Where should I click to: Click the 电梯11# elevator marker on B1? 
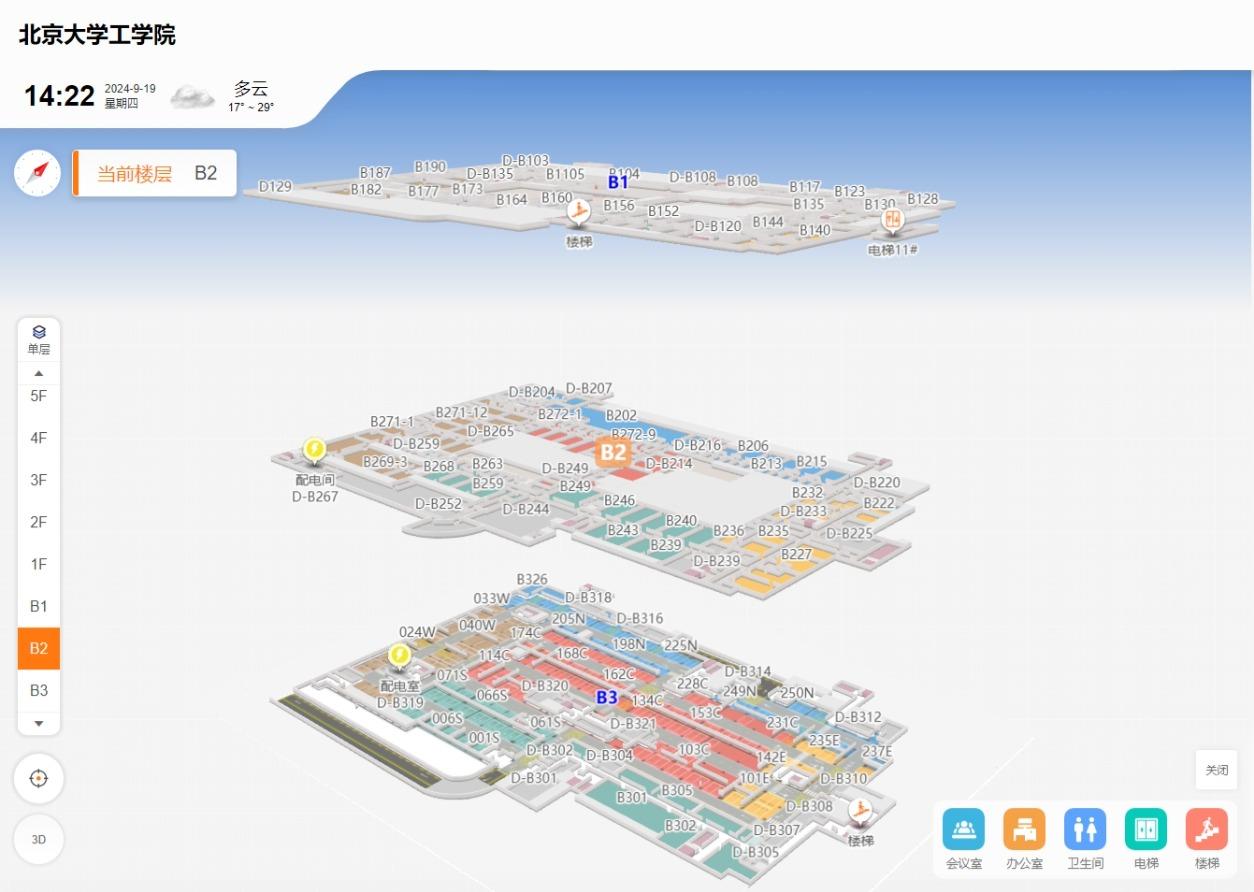point(892,220)
